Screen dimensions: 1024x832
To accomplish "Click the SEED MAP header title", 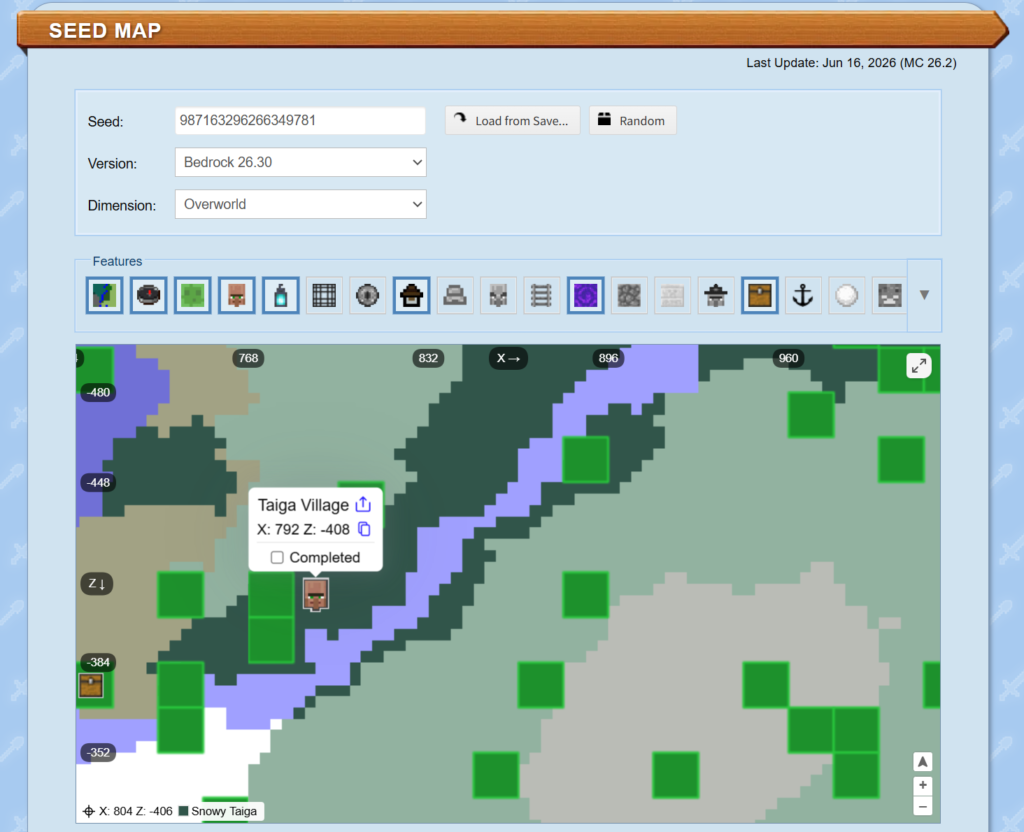I will click(x=105, y=31).
